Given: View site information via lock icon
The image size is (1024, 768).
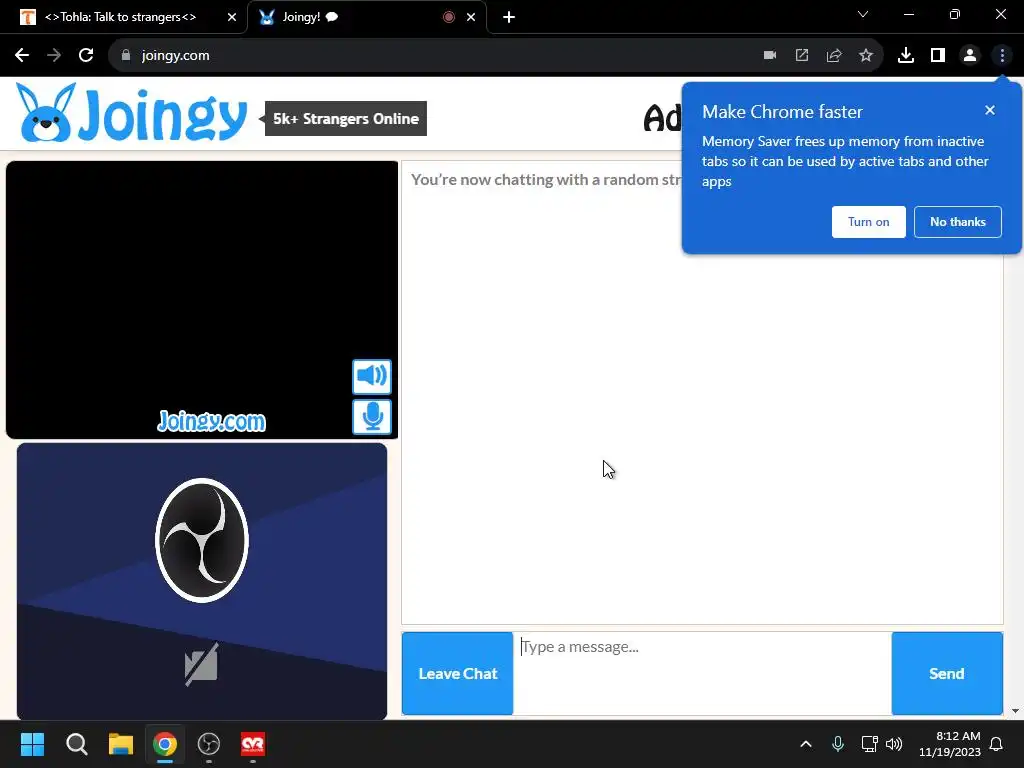Looking at the screenshot, I should tap(126, 56).
